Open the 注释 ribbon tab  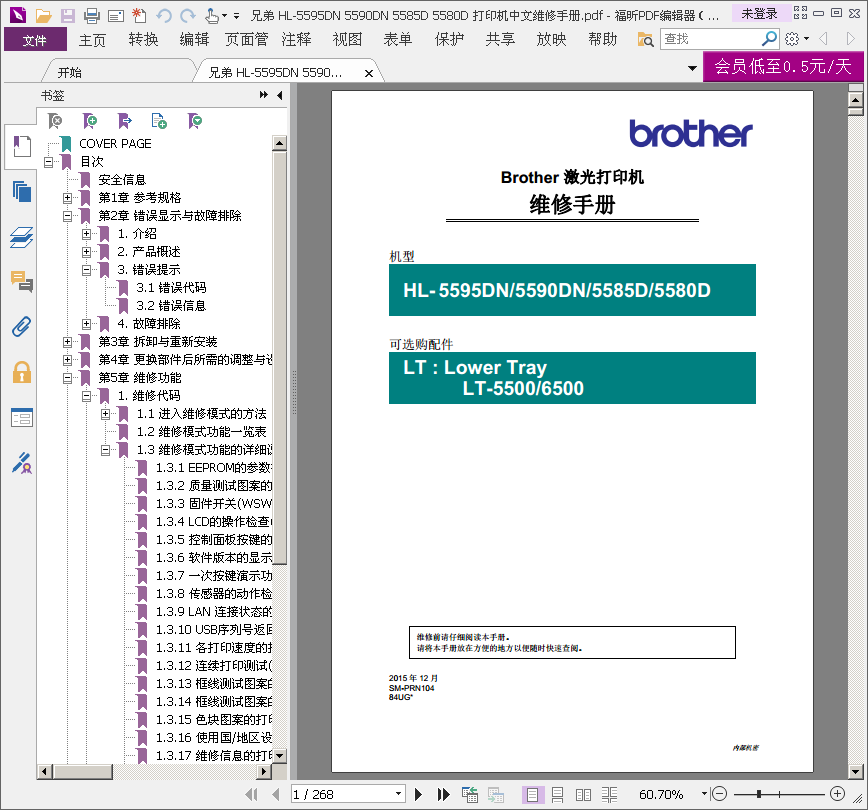tap(296, 39)
